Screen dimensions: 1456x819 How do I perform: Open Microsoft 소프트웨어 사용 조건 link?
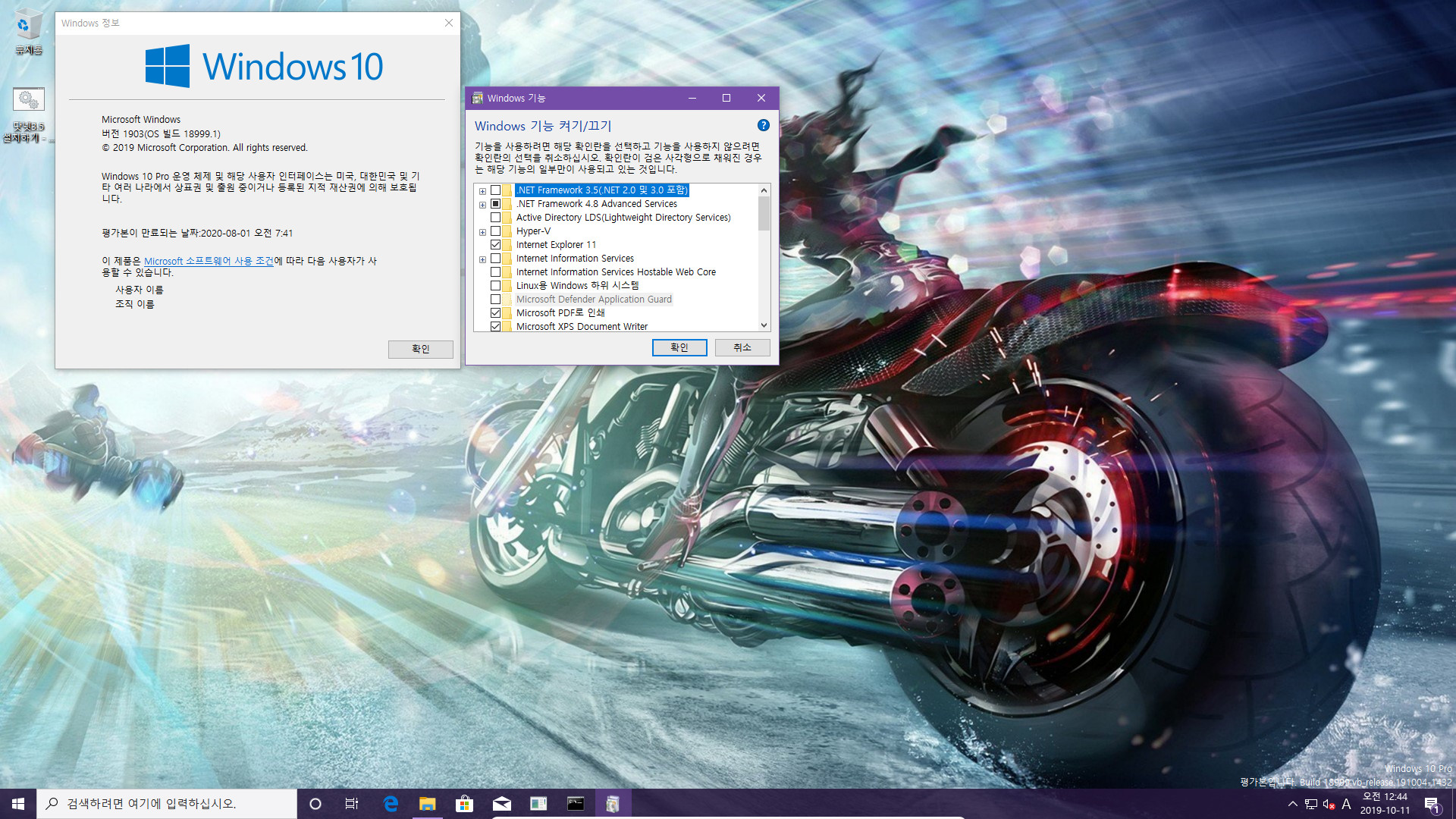[x=209, y=261]
